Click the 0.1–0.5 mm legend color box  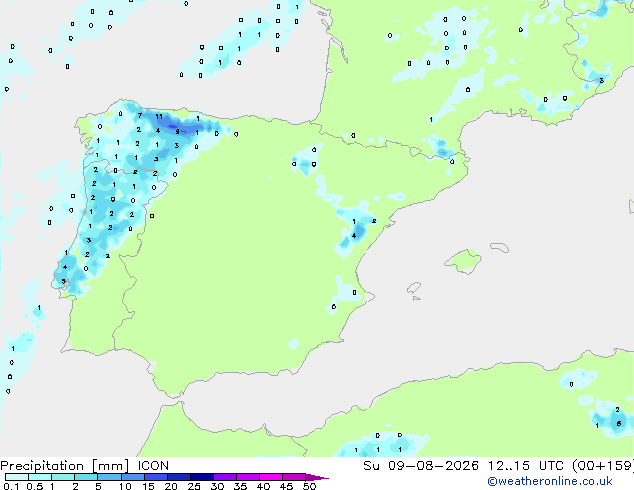pos(17,477)
